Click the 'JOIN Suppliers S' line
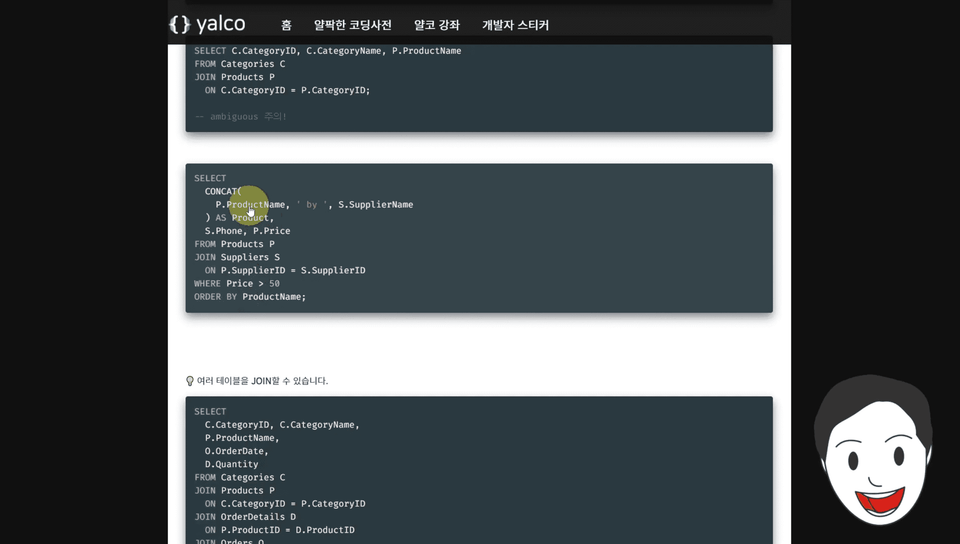The image size is (960, 544). (x=237, y=257)
